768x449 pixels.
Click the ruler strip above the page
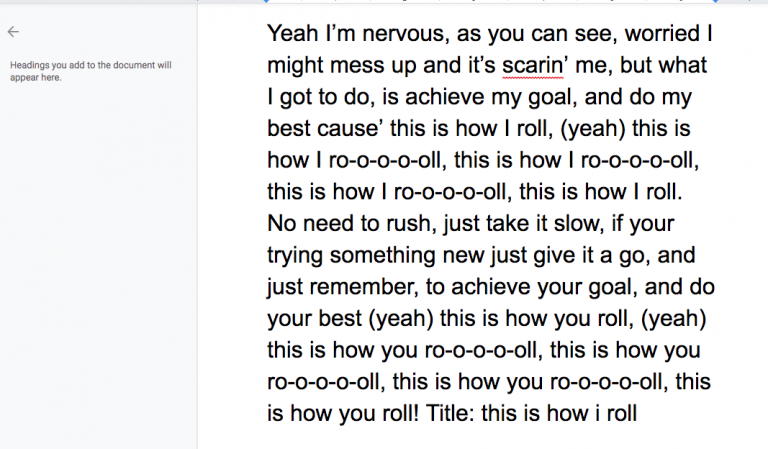pos(482,1)
